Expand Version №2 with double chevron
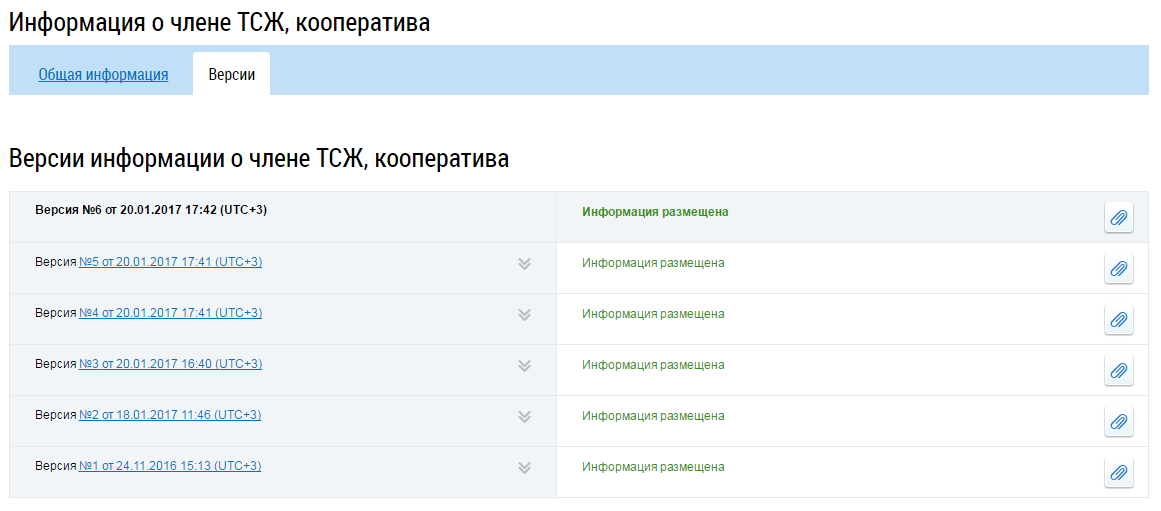 pos(524,417)
